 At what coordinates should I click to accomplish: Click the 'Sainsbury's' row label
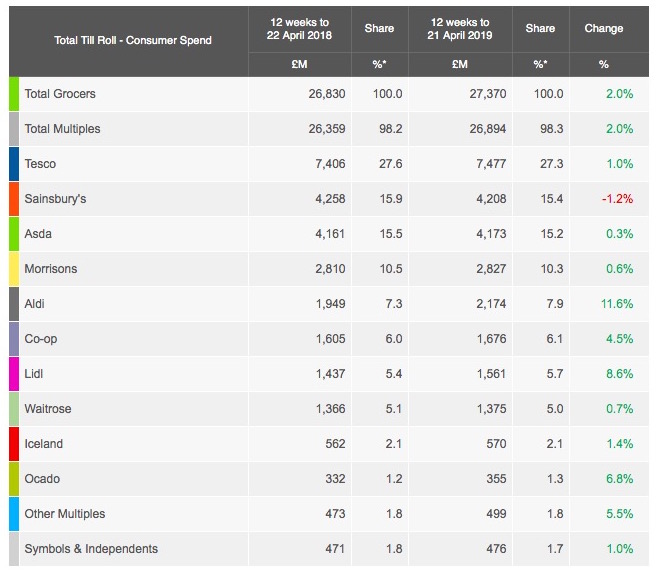click(x=55, y=199)
